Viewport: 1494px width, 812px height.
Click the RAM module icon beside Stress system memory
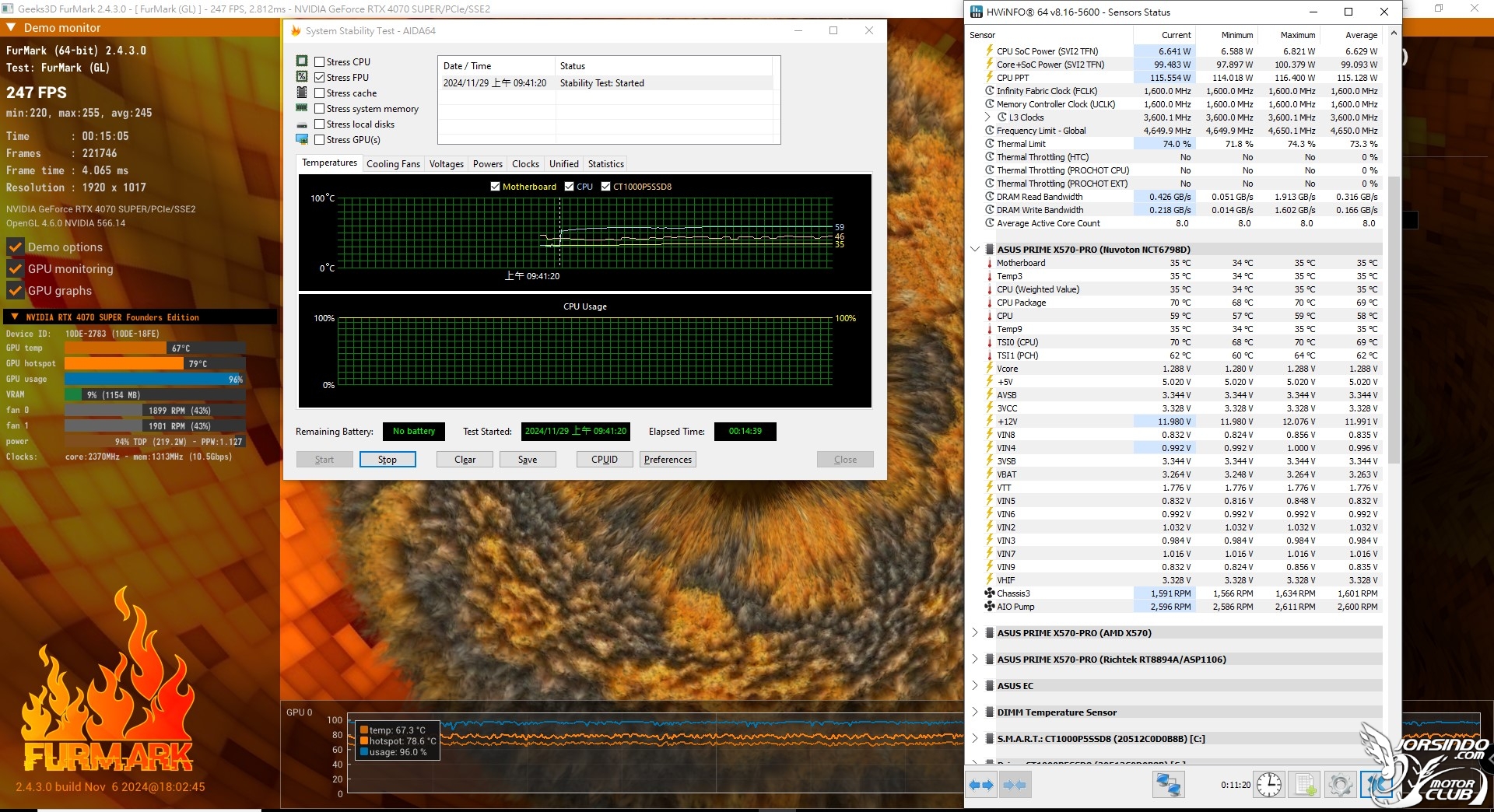click(x=302, y=108)
